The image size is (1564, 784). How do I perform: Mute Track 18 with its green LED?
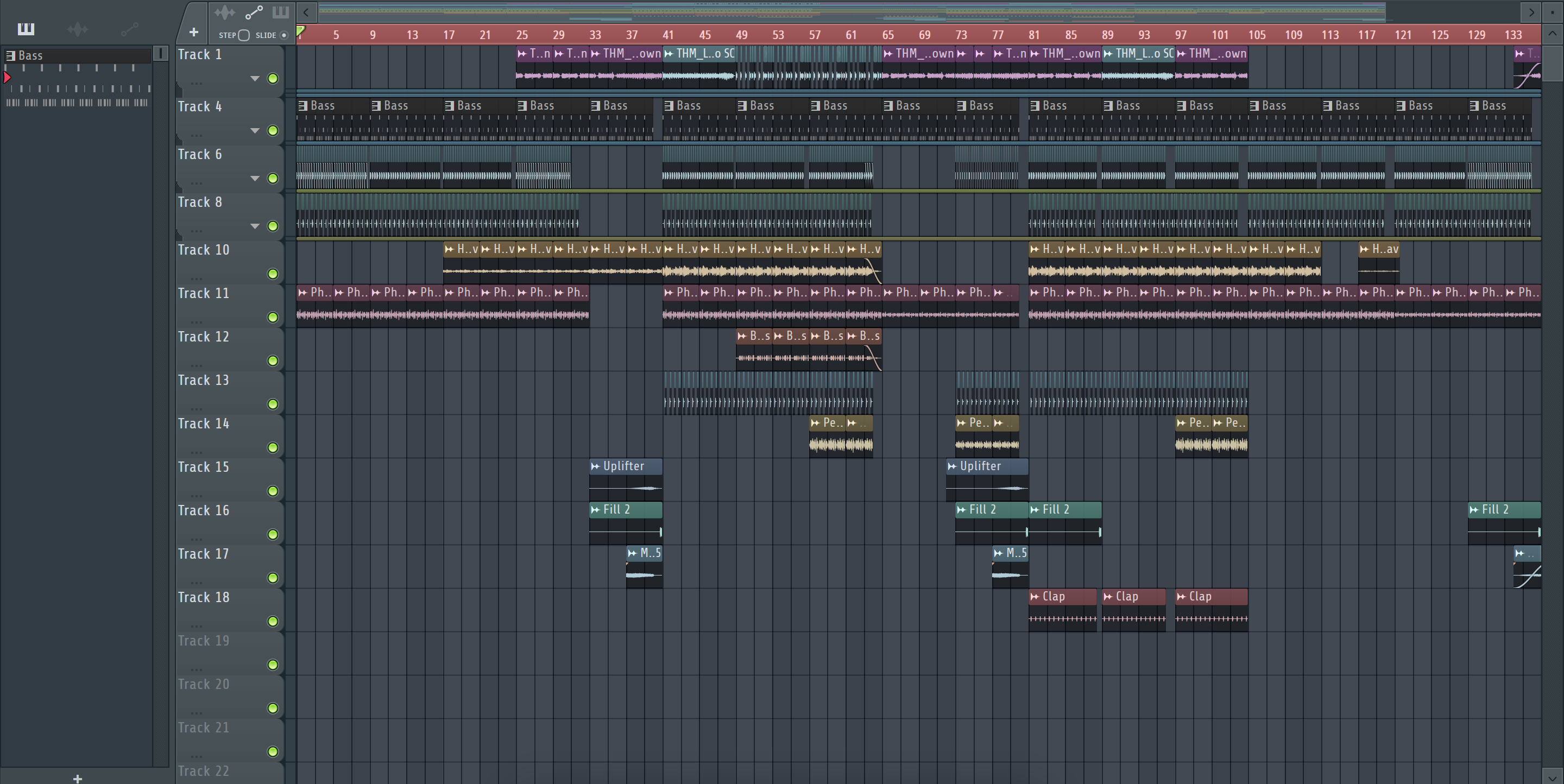[x=273, y=621]
